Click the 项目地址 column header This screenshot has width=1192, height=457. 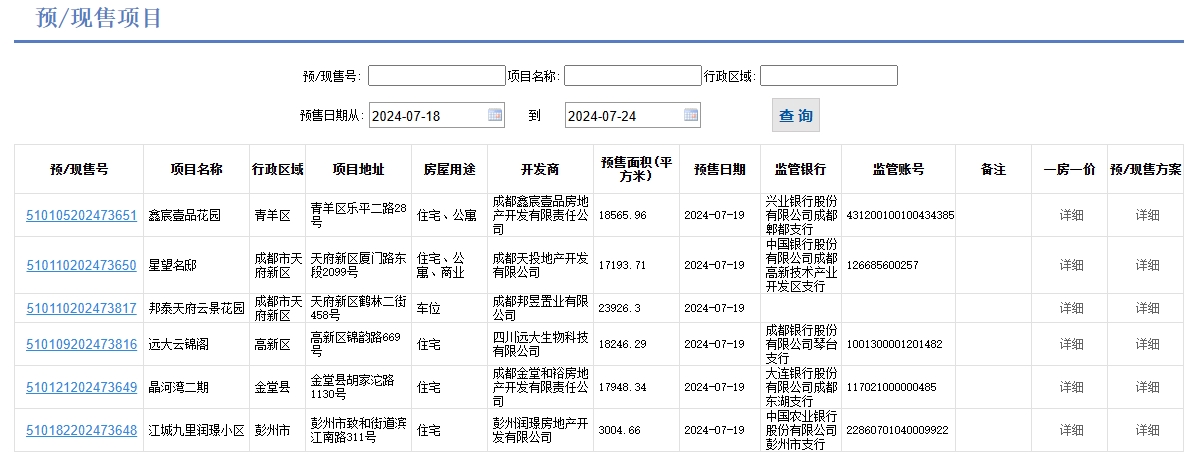point(359,170)
